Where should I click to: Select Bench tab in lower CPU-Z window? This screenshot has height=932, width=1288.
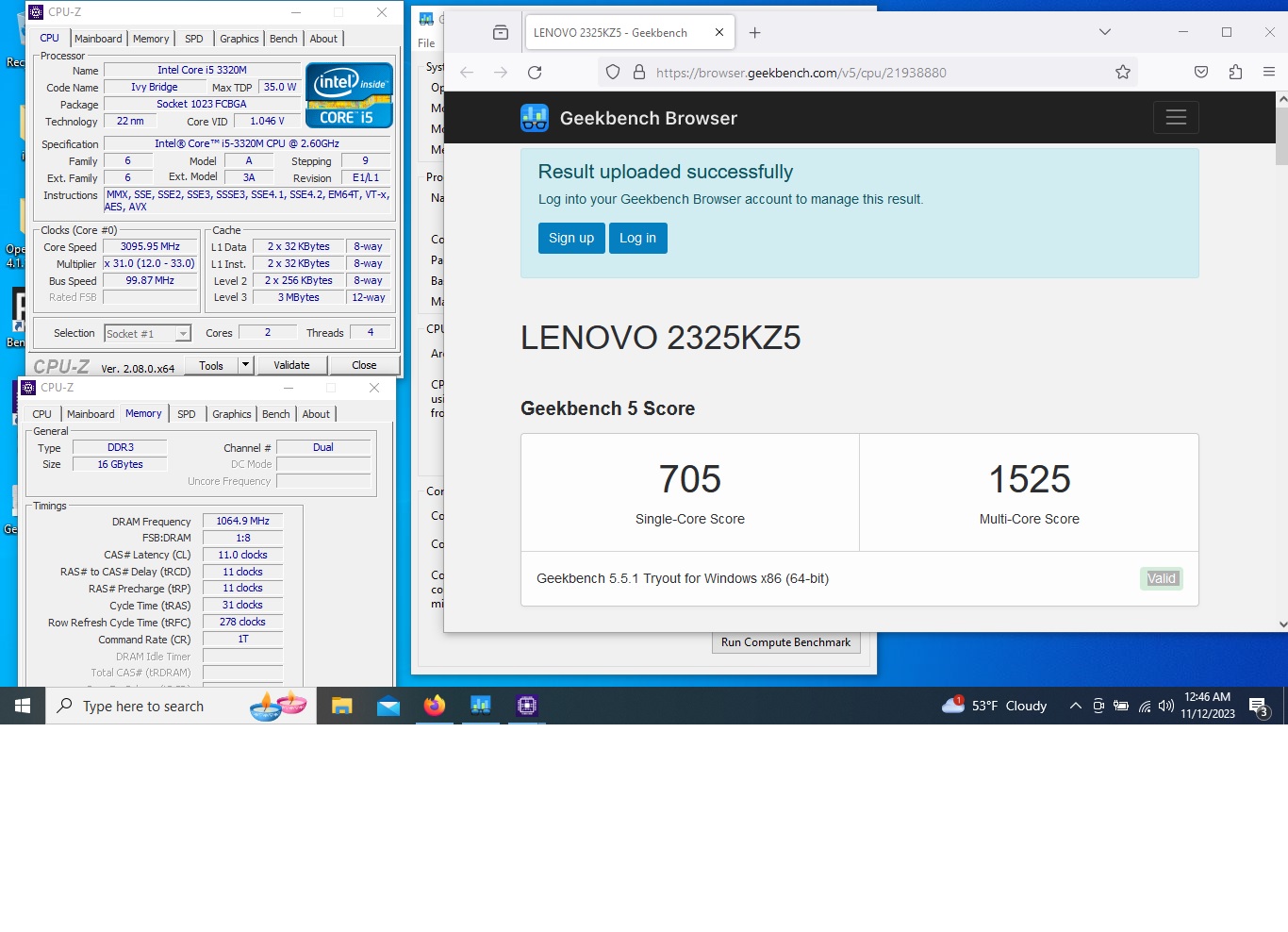[x=276, y=414]
